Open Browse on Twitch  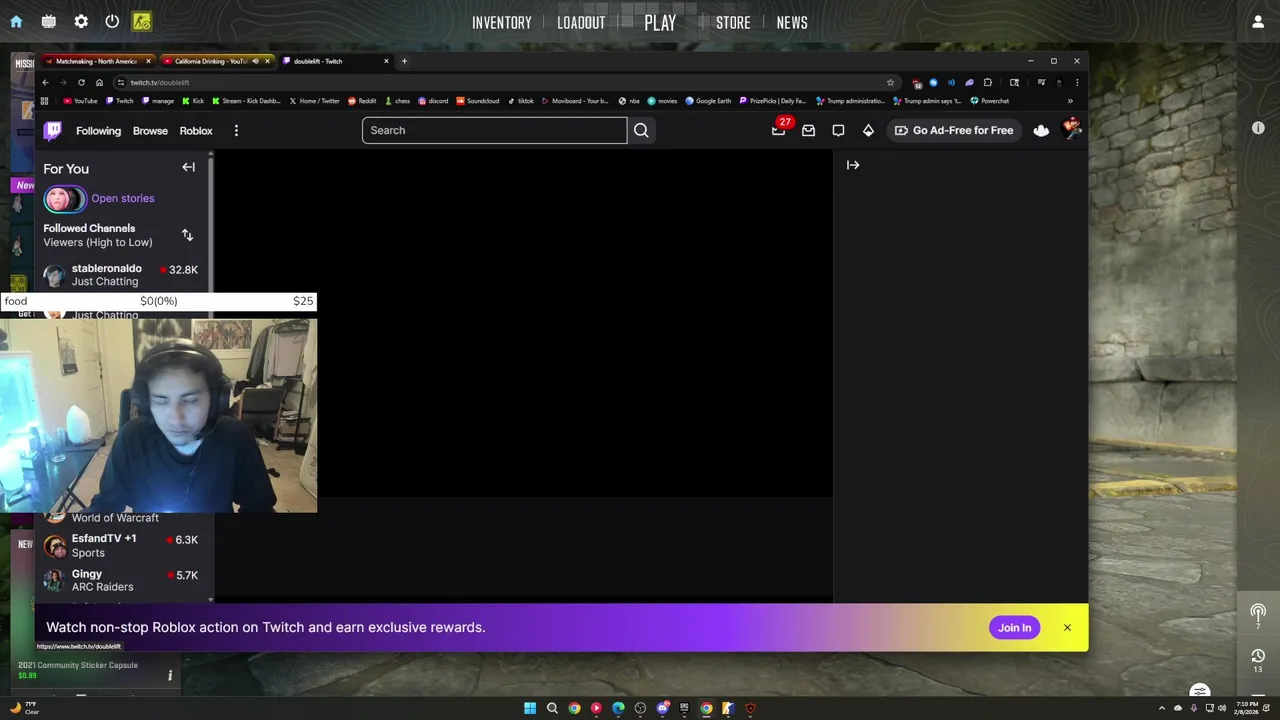[150, 131]
